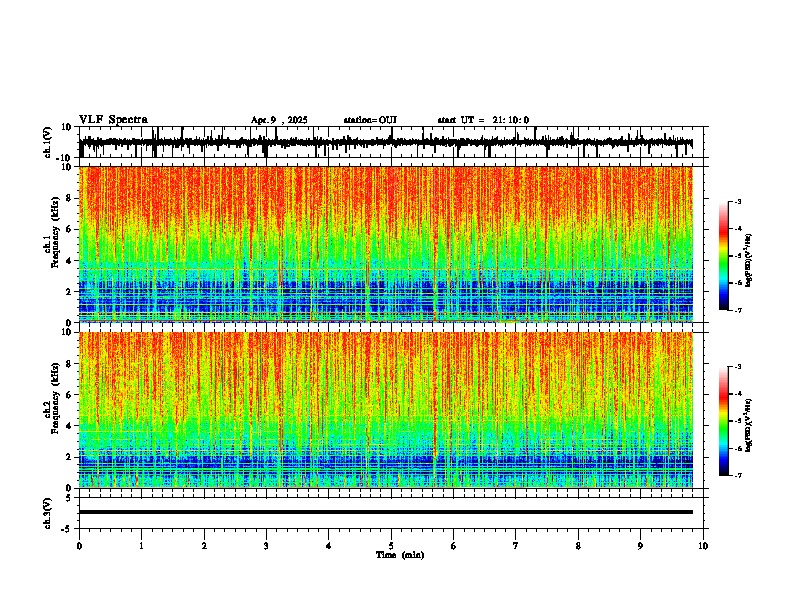Click the ch.1 frequency axis 4 kHz tick label
792x612 pixels.
[70, 261]
